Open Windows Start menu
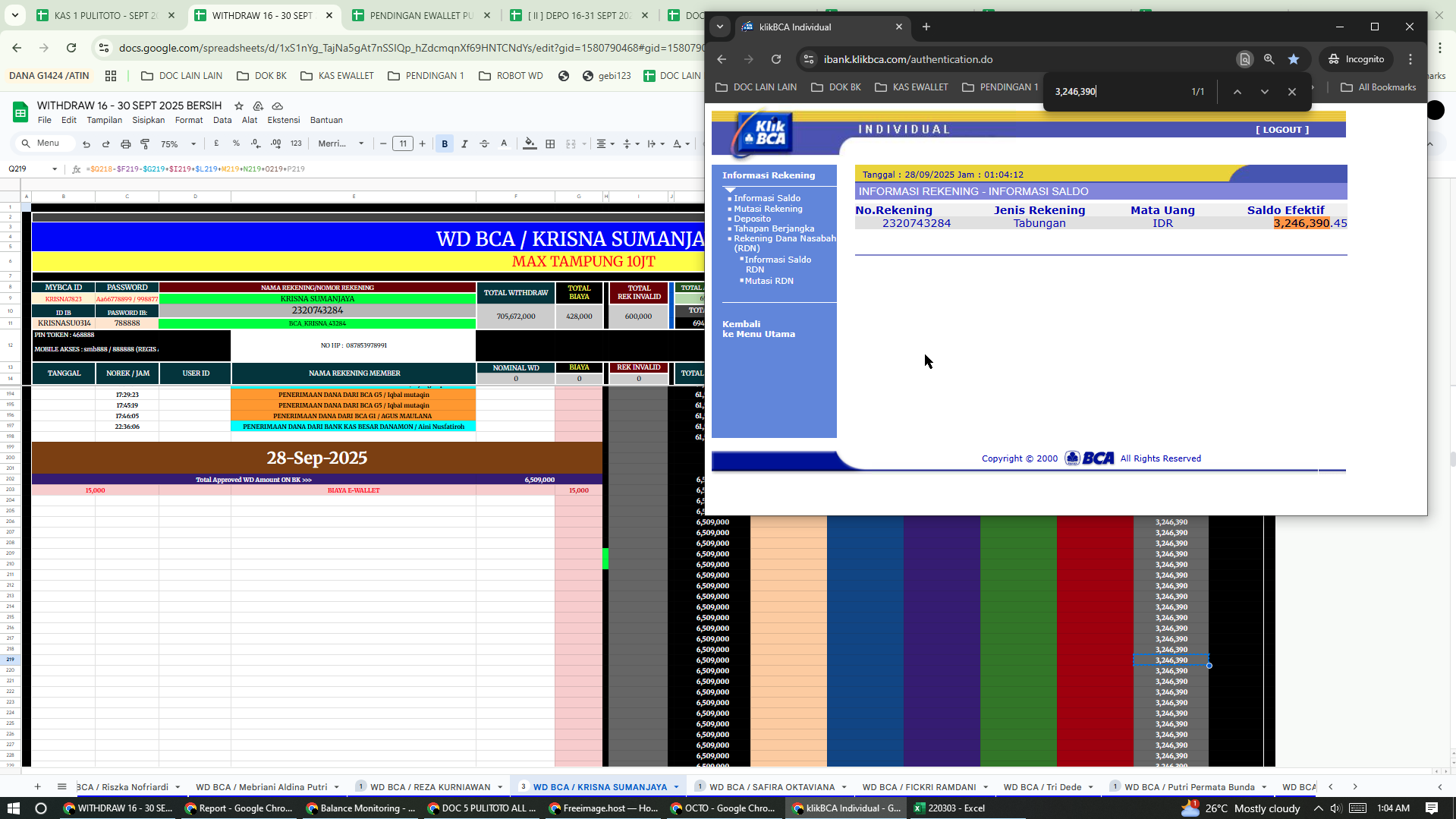The image size is (1456, 819). (13, 808)
